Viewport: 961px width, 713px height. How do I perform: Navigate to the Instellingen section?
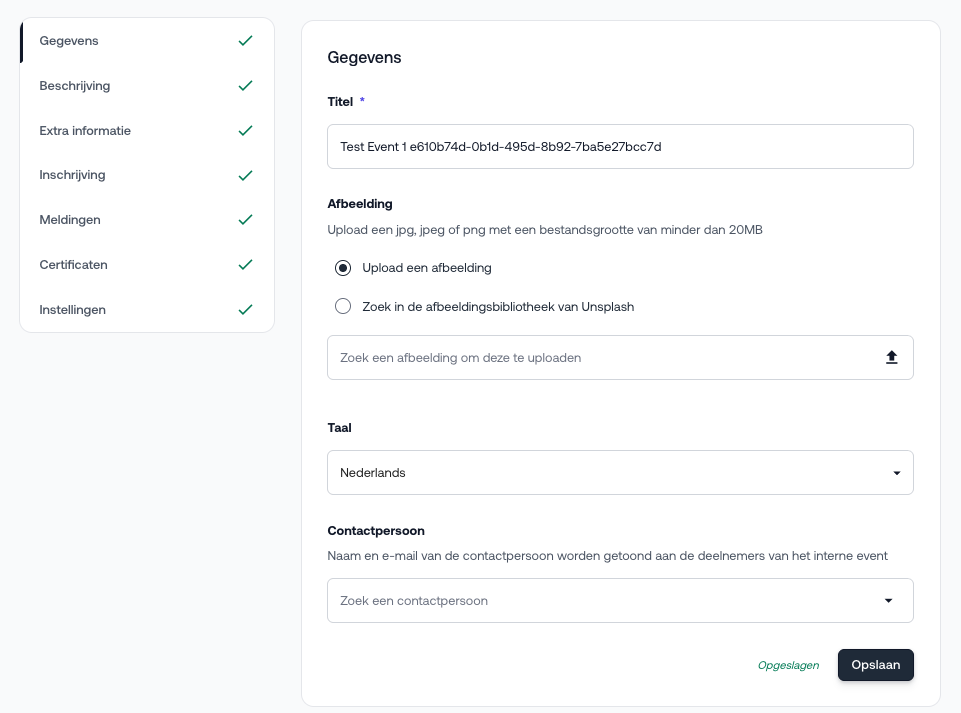point(72,310)
